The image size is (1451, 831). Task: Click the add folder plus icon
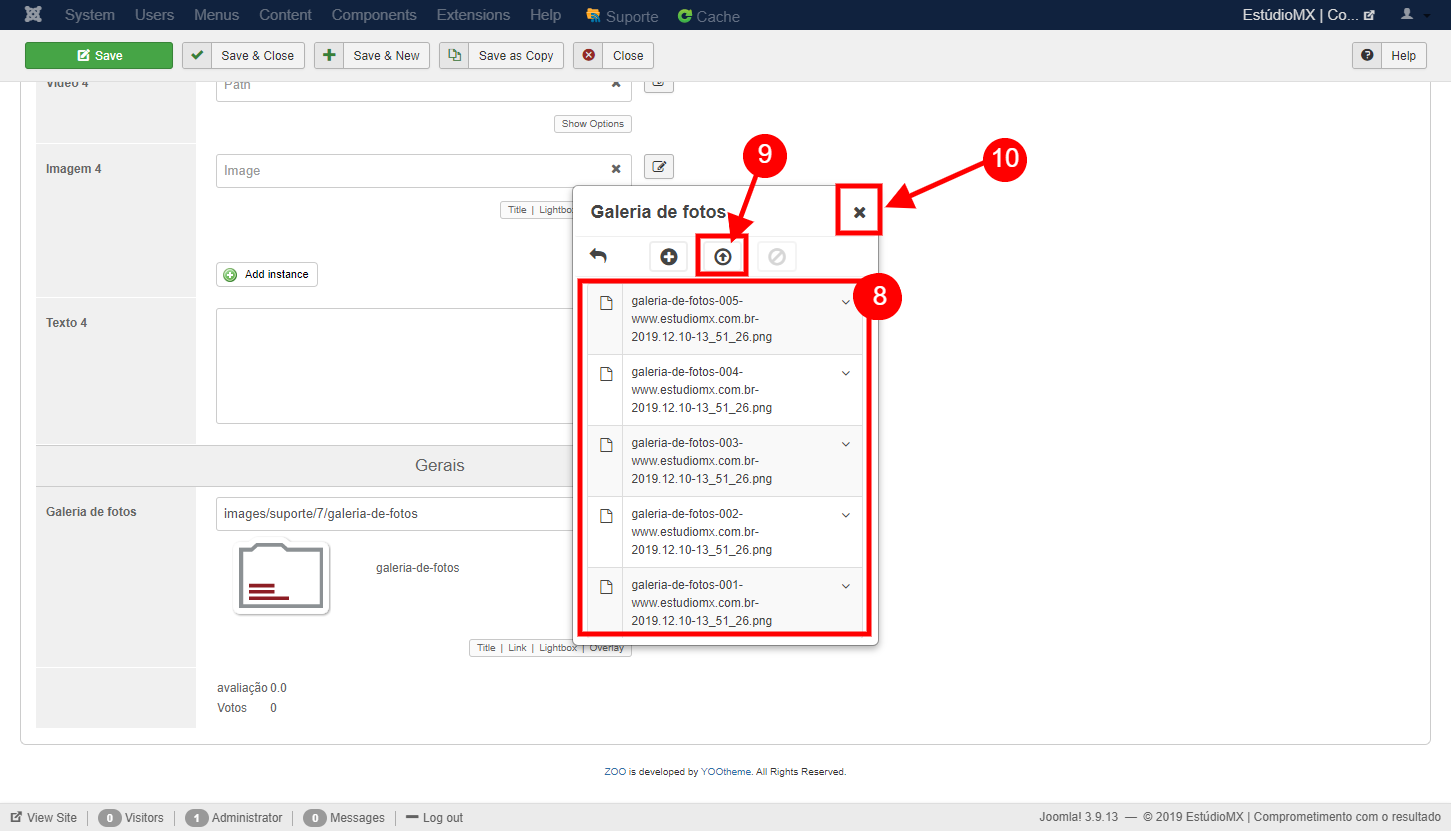(668, 257)
